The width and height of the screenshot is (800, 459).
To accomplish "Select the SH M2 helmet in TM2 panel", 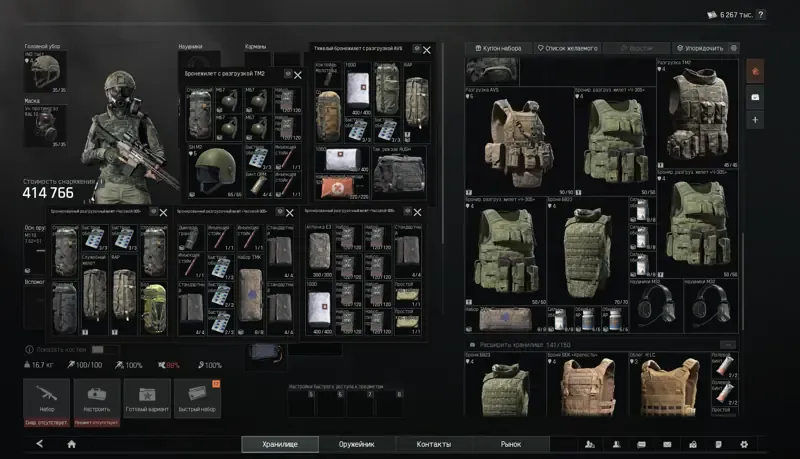I will [215, 171].
